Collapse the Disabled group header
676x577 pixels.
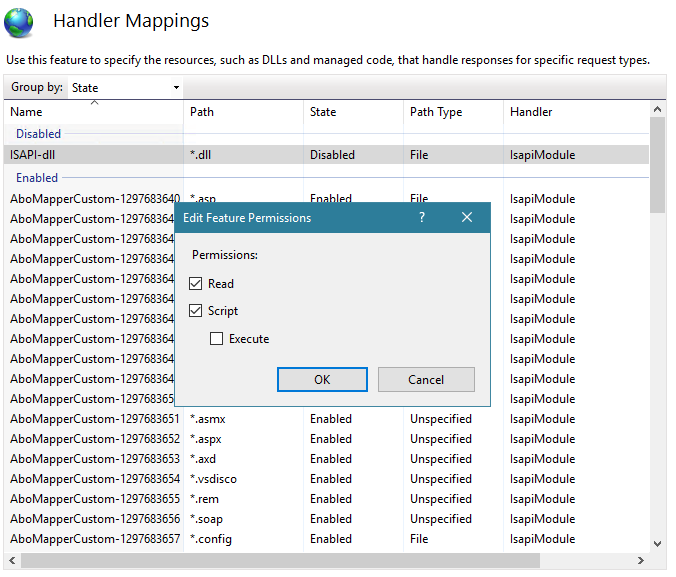(38, 134)
